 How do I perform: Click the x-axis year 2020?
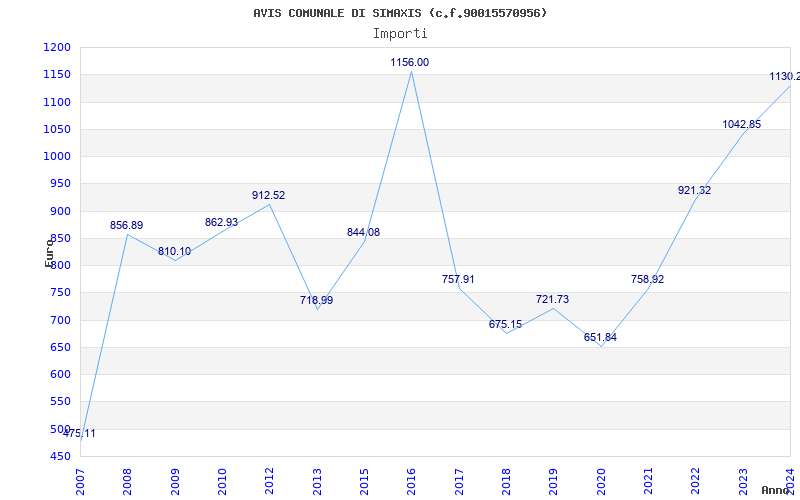pos(601,482)
